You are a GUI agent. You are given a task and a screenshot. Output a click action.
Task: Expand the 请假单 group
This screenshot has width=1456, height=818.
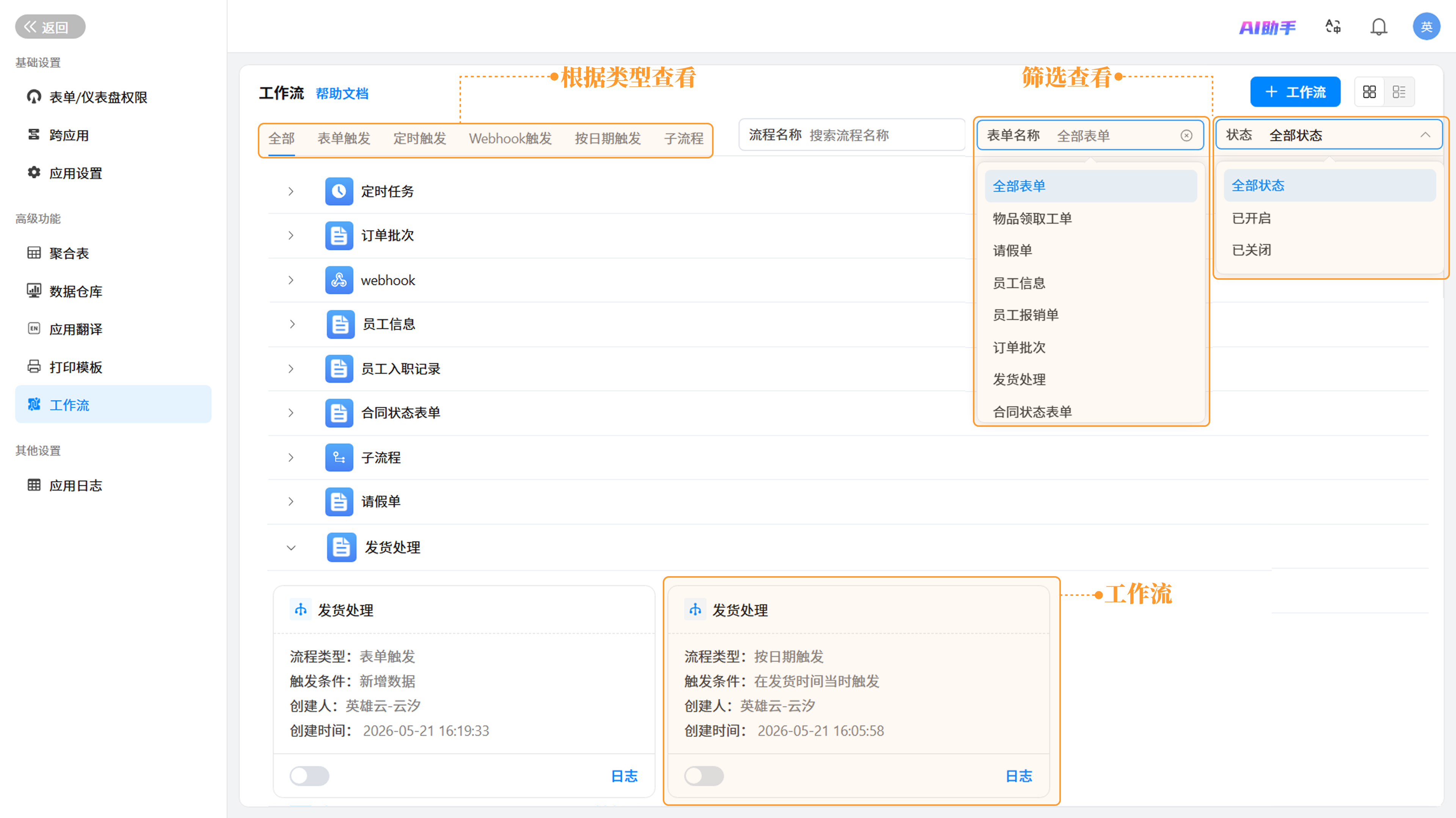click(290, 501)
